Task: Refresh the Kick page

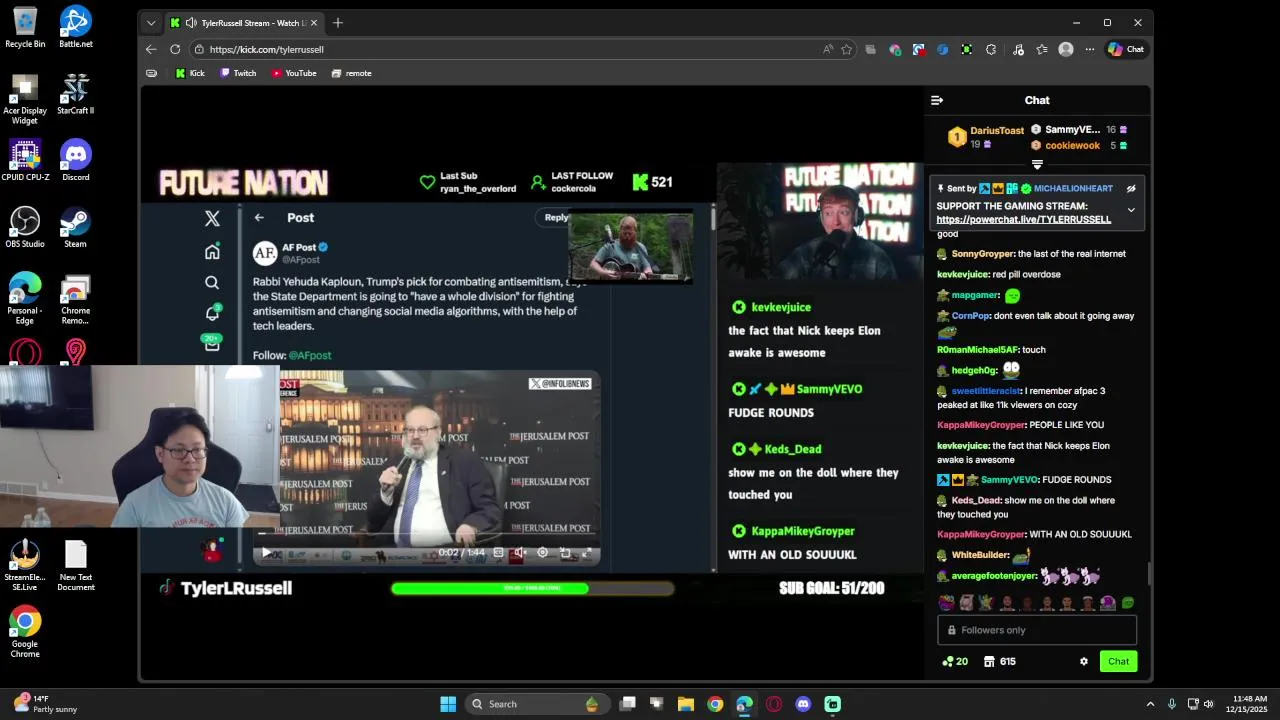Action: pos(175,49)
